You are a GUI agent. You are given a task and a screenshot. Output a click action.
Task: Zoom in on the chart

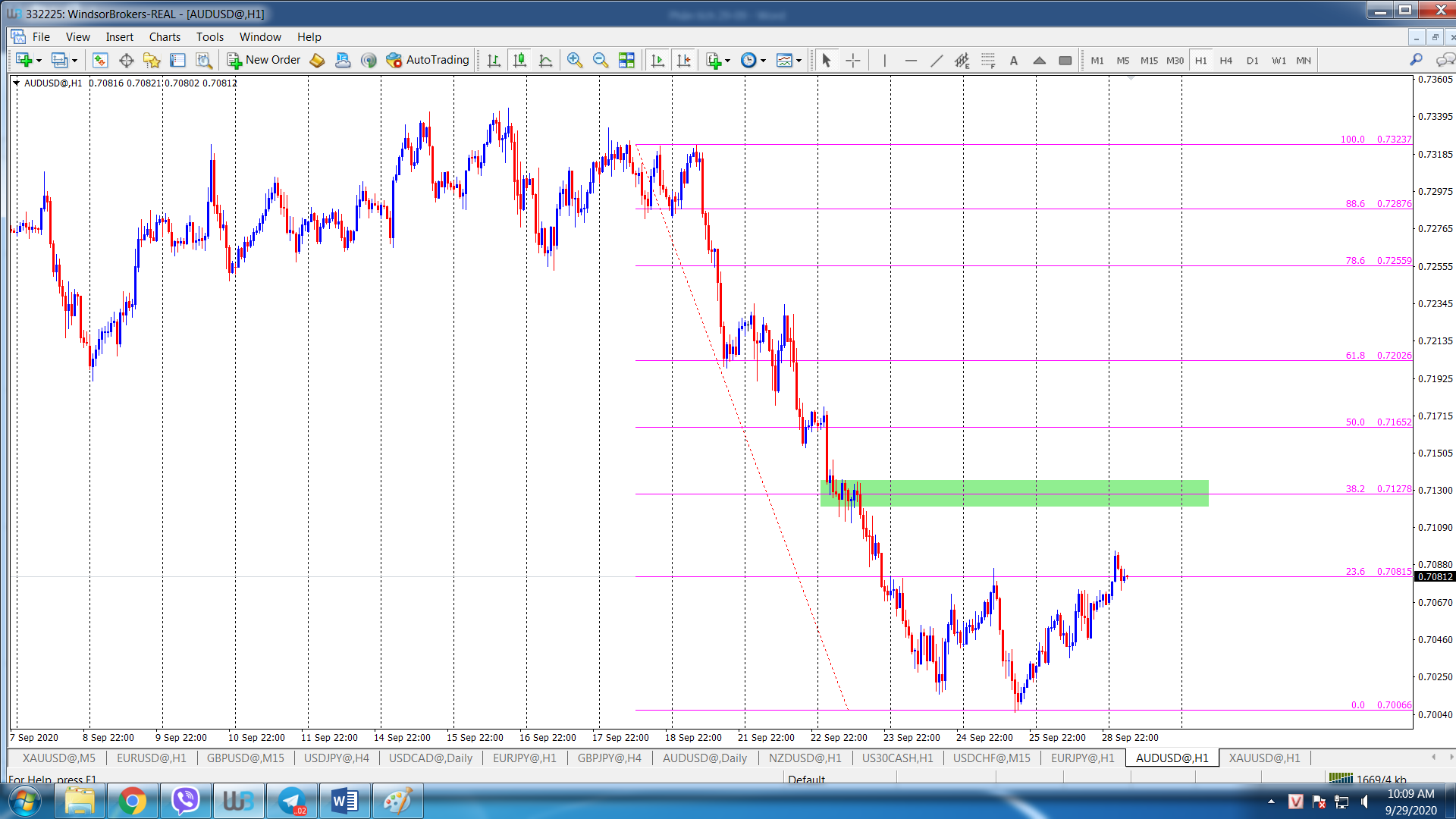[x=574, y=60]
